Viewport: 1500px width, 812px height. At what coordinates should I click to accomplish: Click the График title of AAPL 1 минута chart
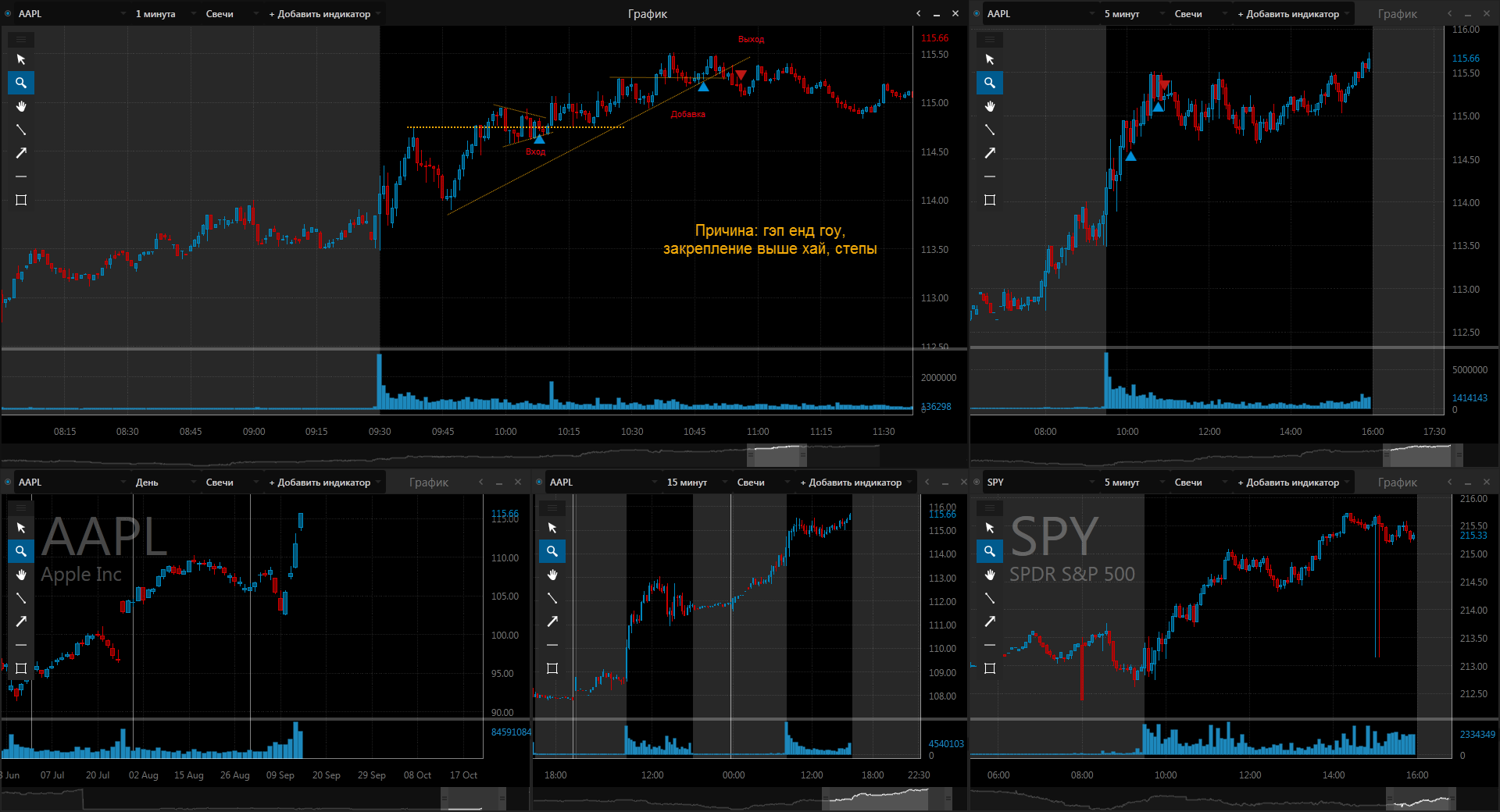click(648, 13)
